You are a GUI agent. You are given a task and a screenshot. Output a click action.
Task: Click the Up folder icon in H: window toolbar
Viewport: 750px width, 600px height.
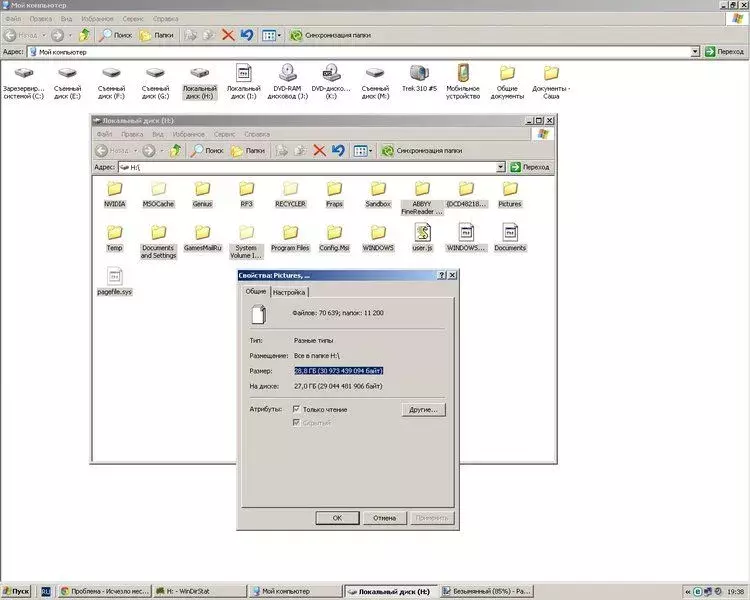pyautogui.click(x=176, y=151)
